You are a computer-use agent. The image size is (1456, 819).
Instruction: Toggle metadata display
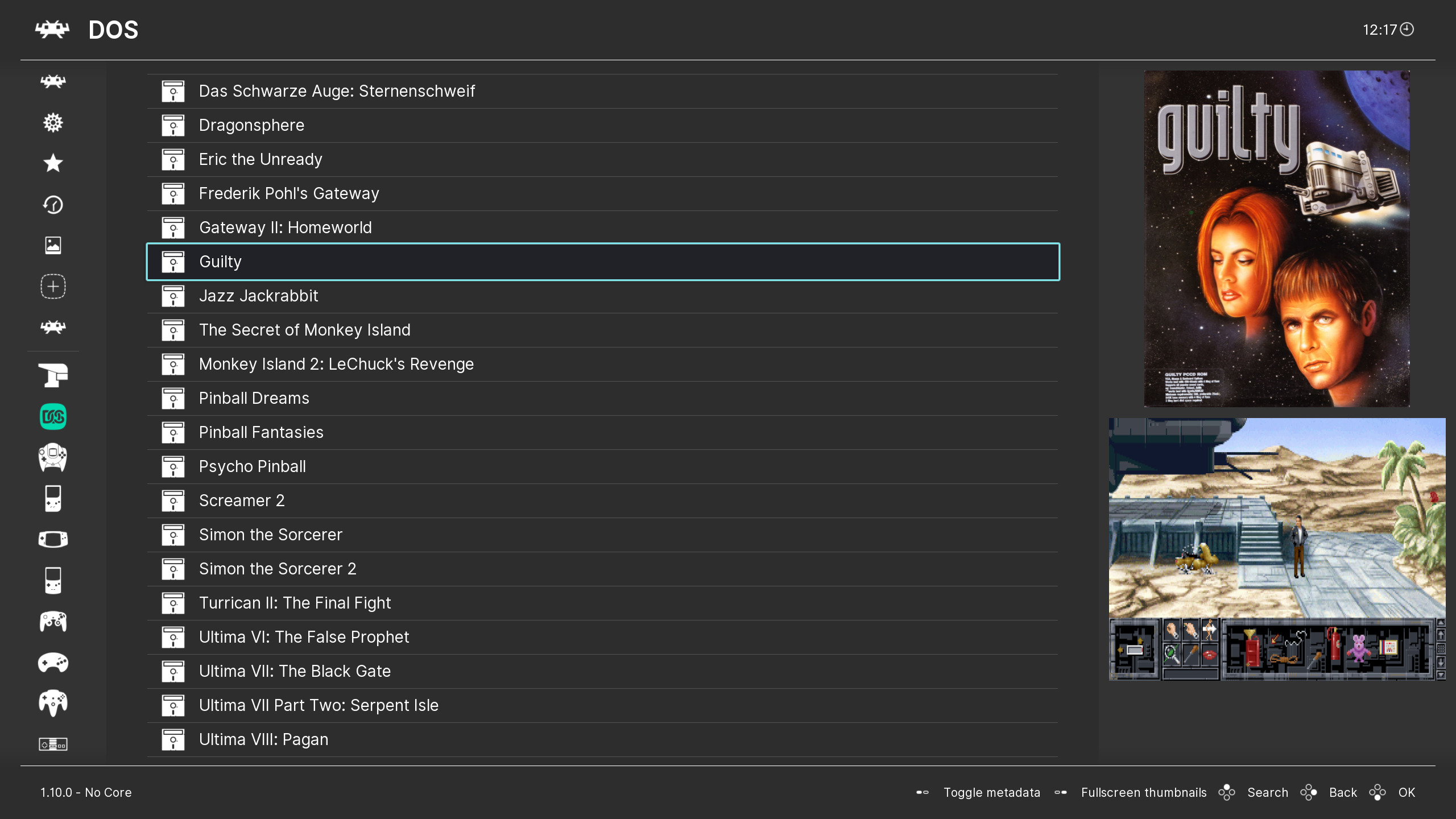pos(992,792)
